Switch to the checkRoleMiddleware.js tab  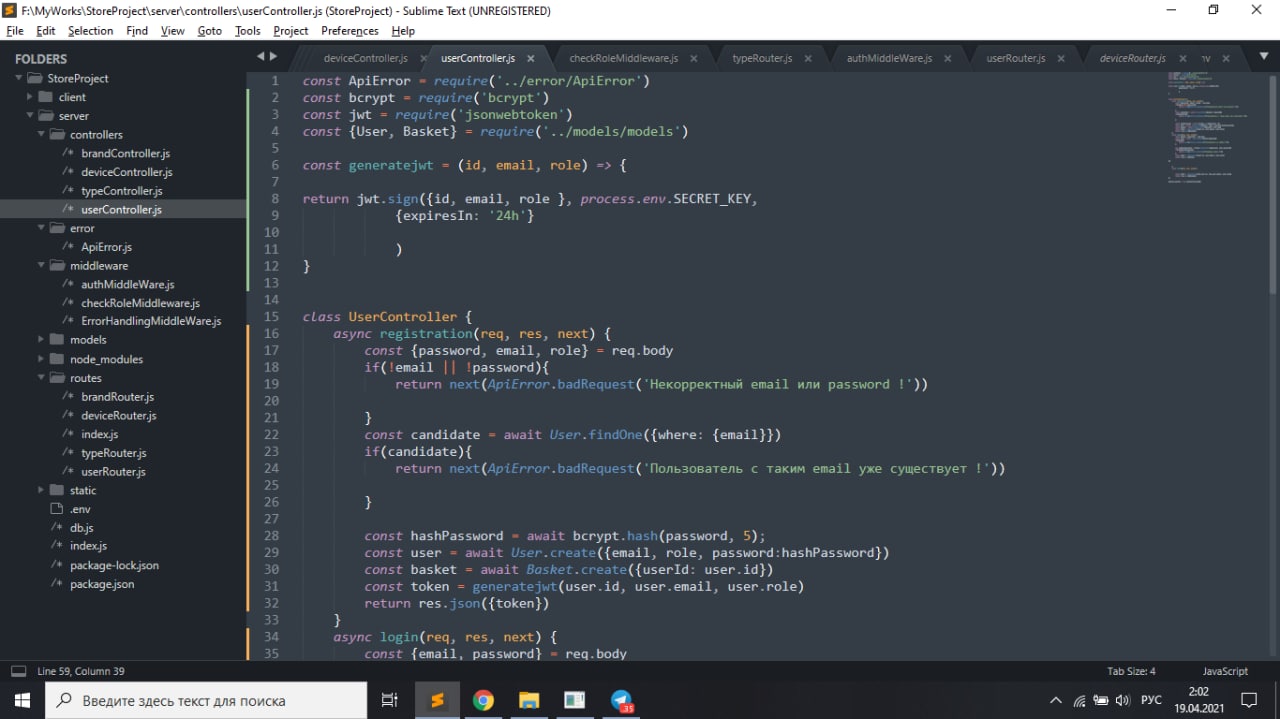[623, 58]
